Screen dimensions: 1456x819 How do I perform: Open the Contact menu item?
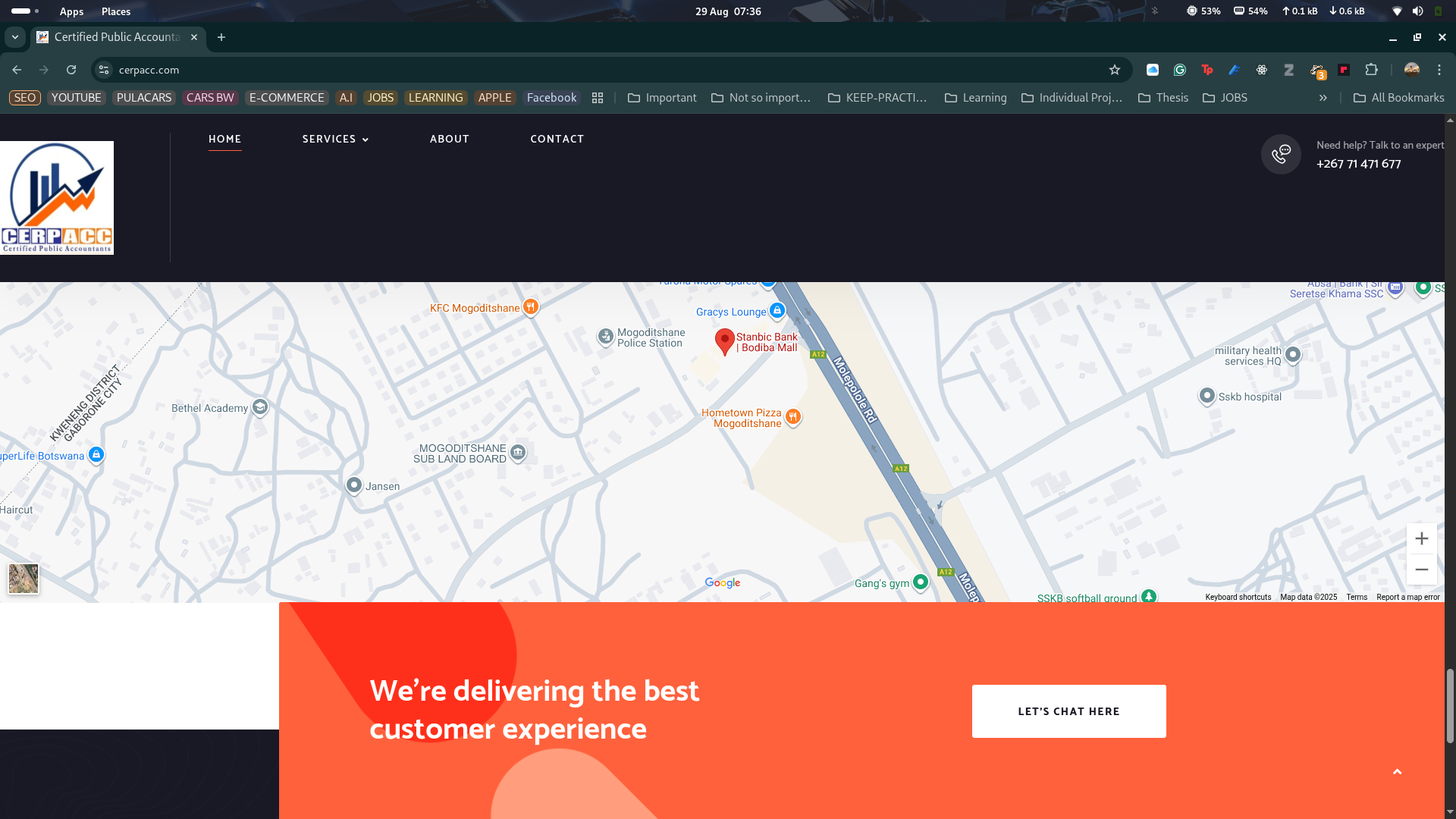557,139
